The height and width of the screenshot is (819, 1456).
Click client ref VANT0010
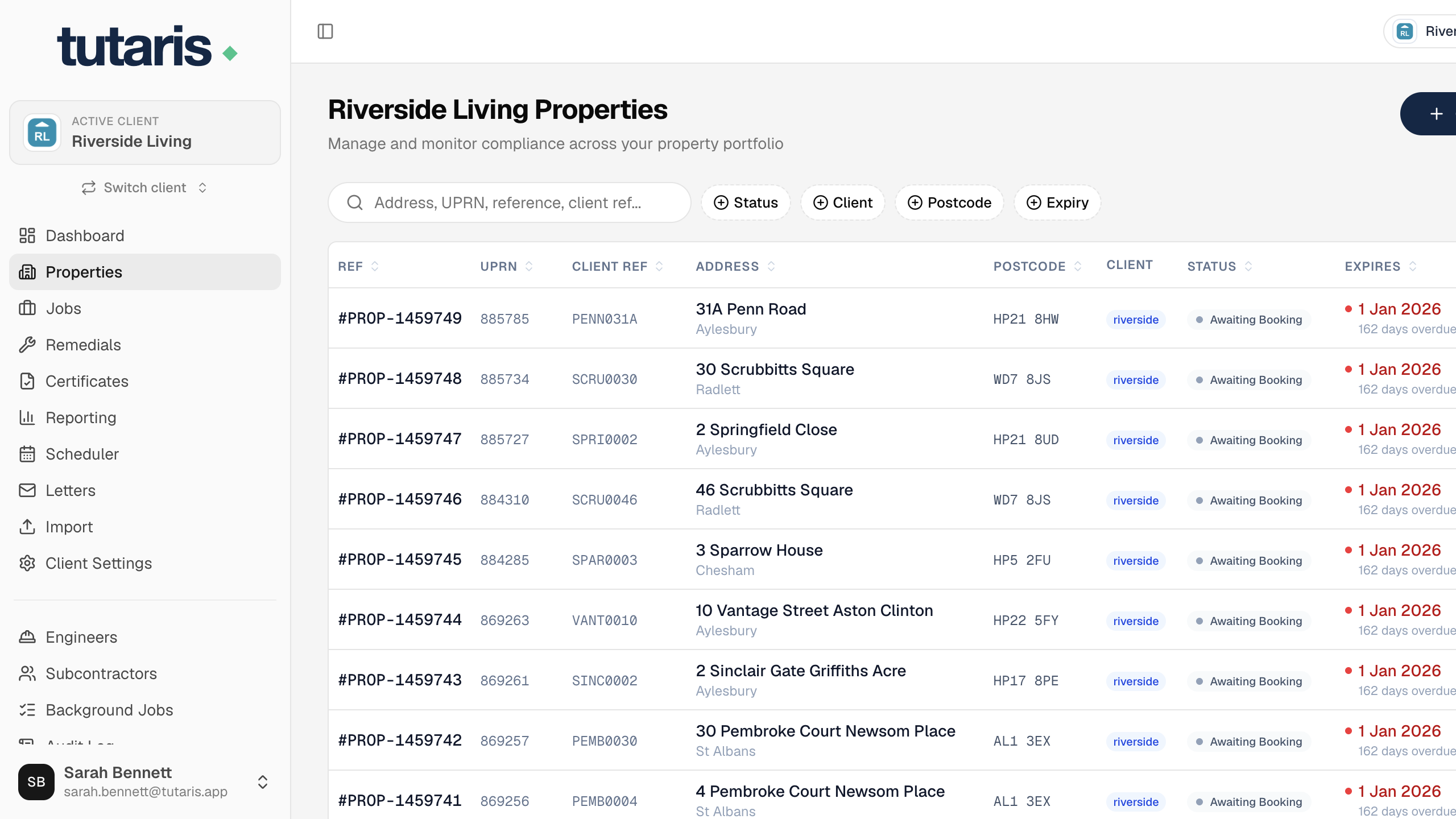(x=604, y=621)
